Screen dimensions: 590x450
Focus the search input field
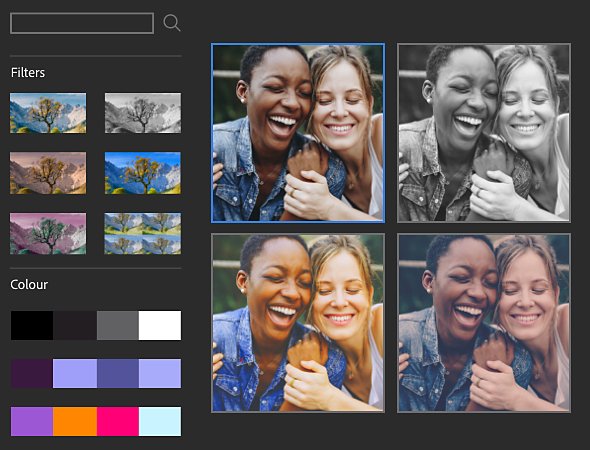click(x=82, y=23)
